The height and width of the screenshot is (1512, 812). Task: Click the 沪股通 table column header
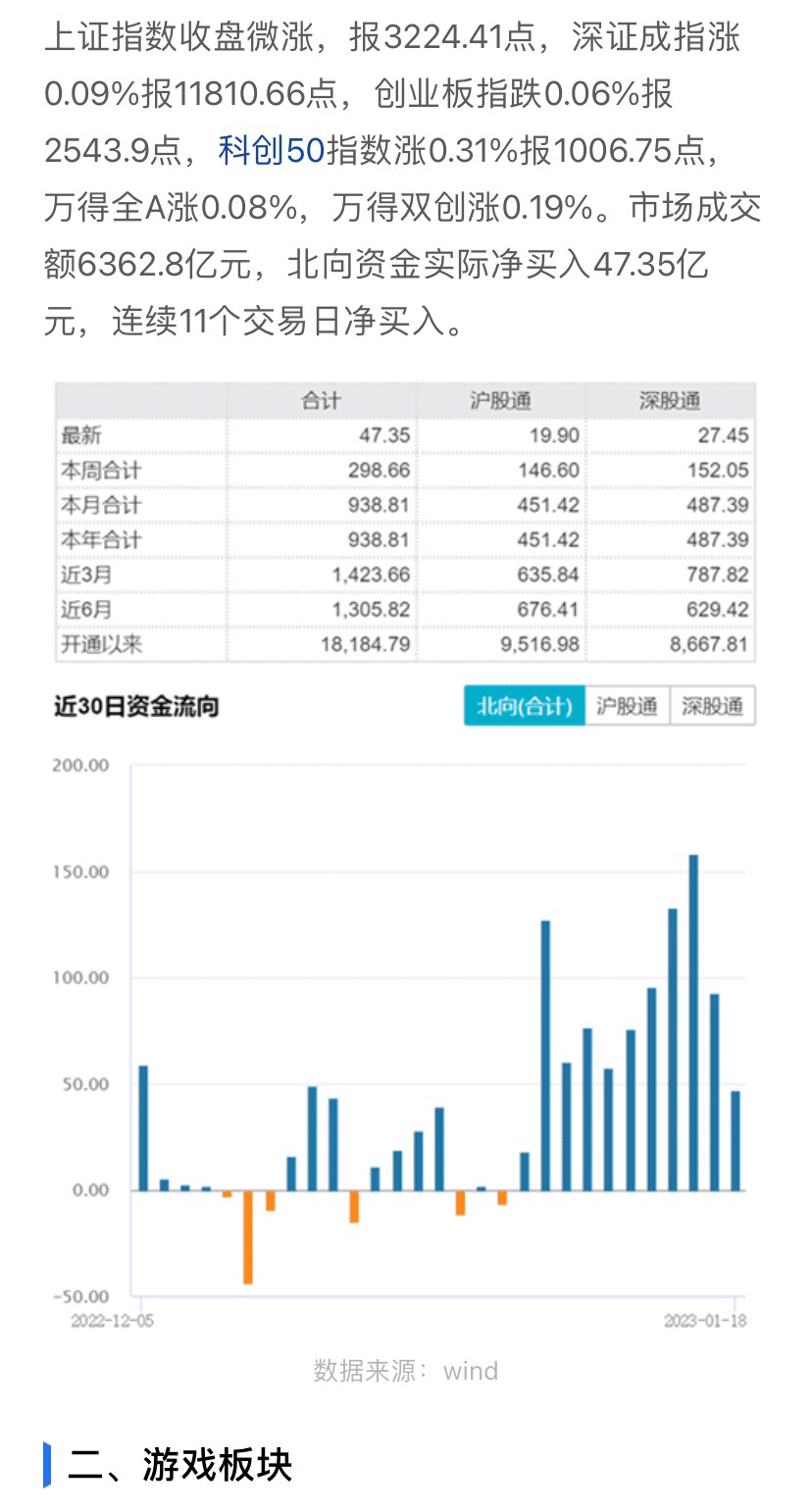pos(501,400)
